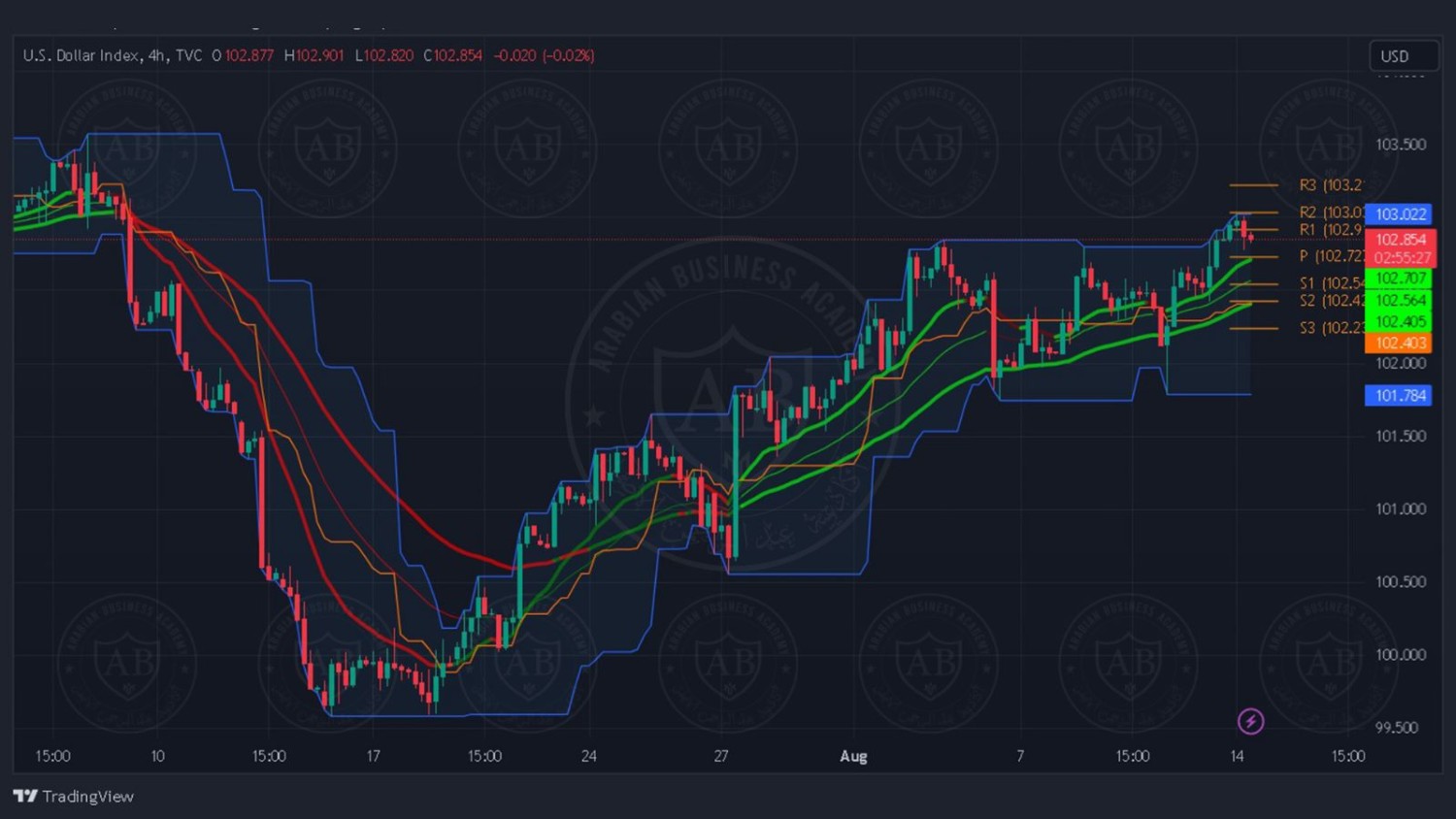The image size is (1456, 819).
Task: Open the USD currency selector
Action: (x=1403, y=56)
